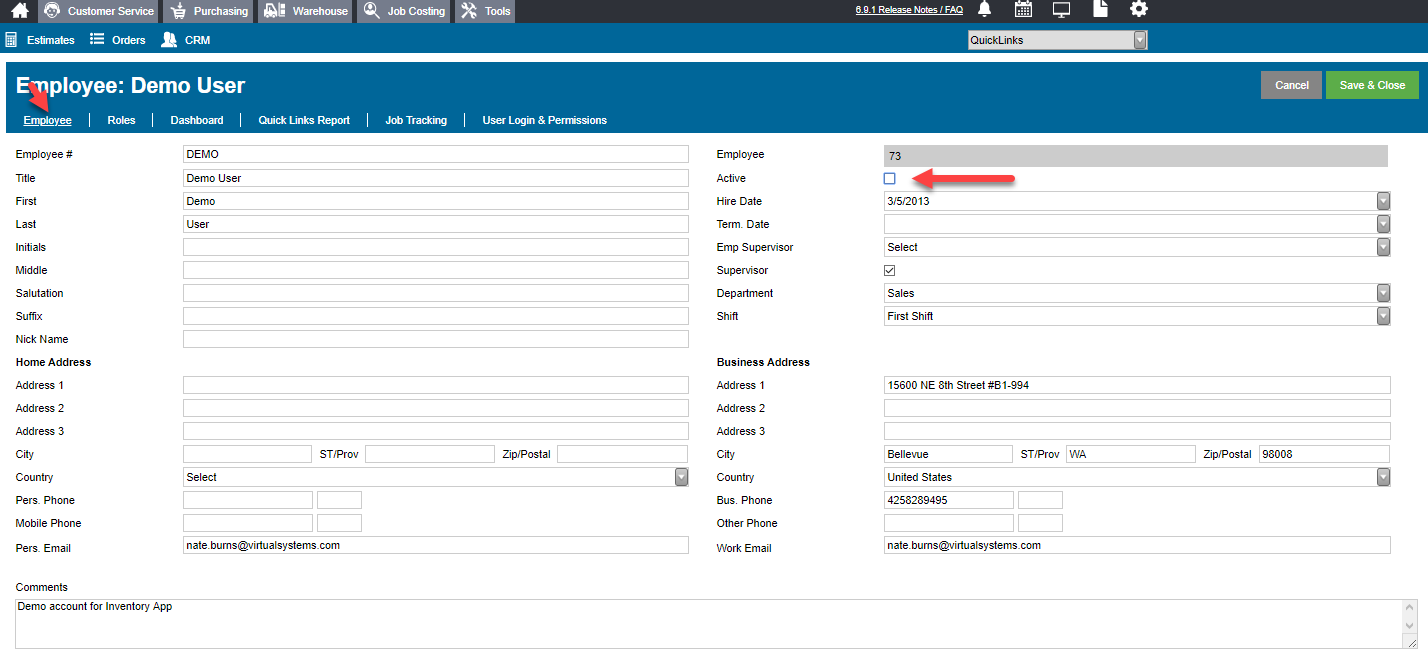Open the Department dropdown

click(x=1137, y=293)
